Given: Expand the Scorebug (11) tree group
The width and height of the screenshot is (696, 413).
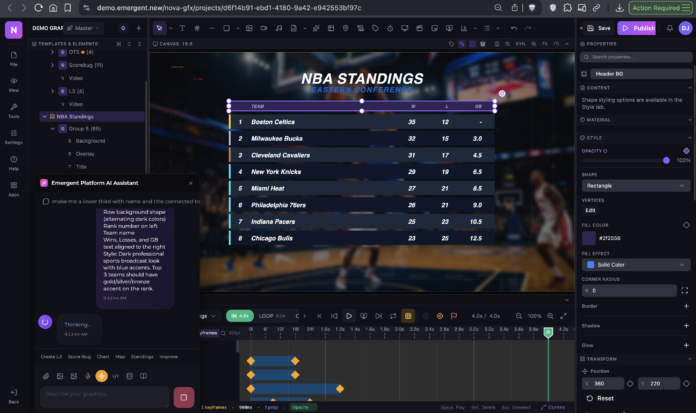Looking at the screenshot, I should tap(52, 65).
